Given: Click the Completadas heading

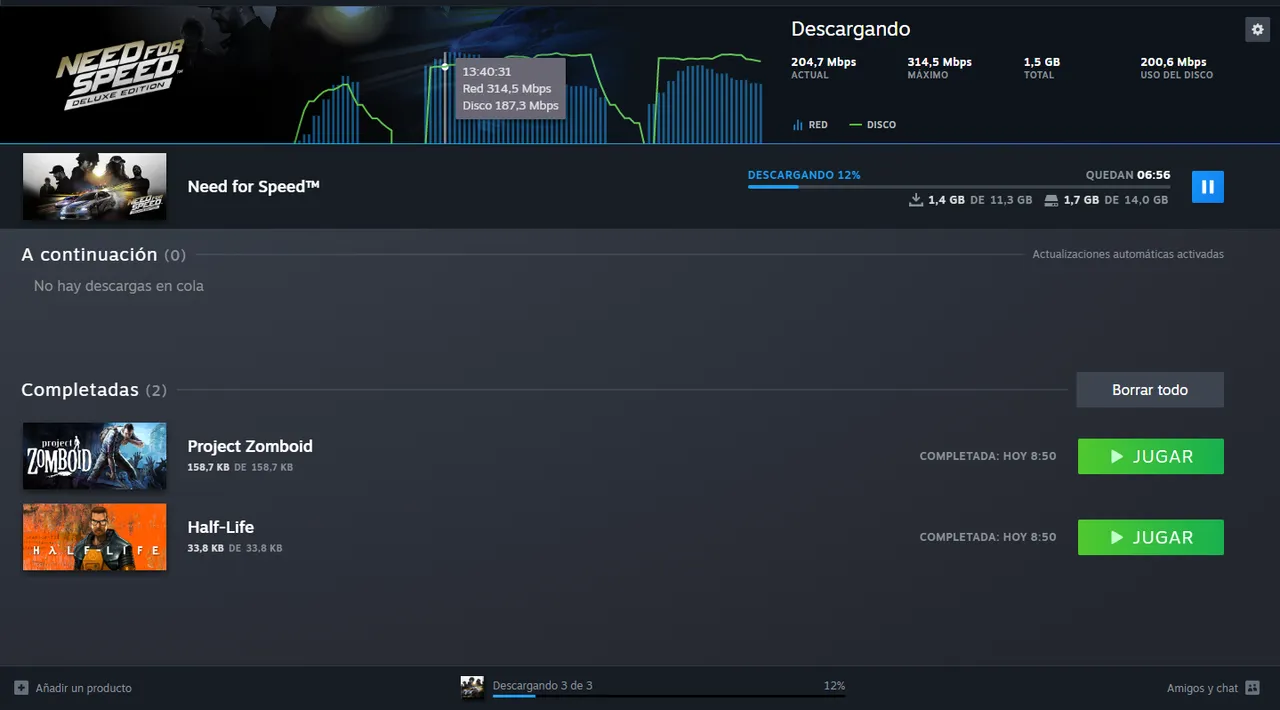Looking at the screenshot, I should coord(80,390).
